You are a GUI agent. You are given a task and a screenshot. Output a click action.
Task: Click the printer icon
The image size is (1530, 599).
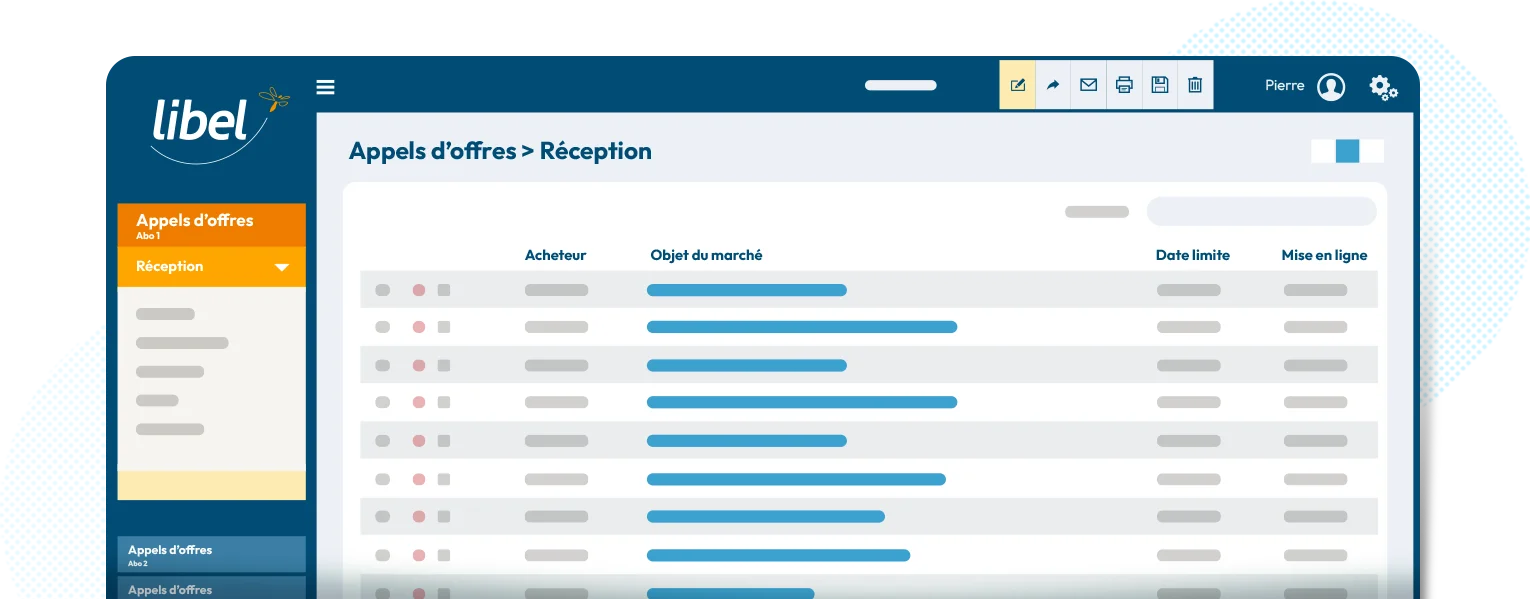click(x=1124, y=85)
